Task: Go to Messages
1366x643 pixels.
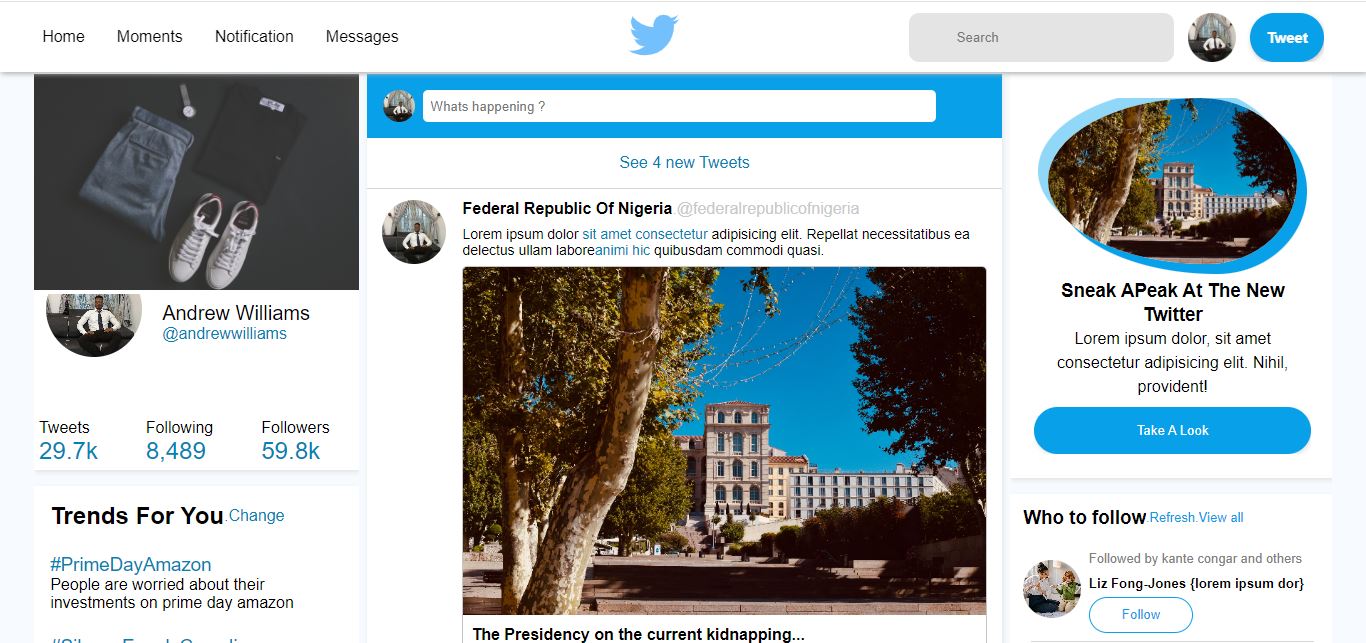Action: pos(362,36)
